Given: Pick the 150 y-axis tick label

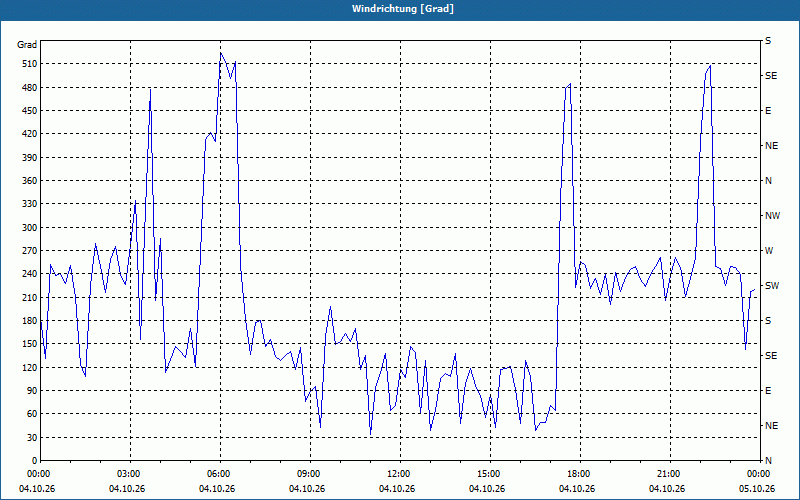Looking at the screenshot, I should point(29,344).
